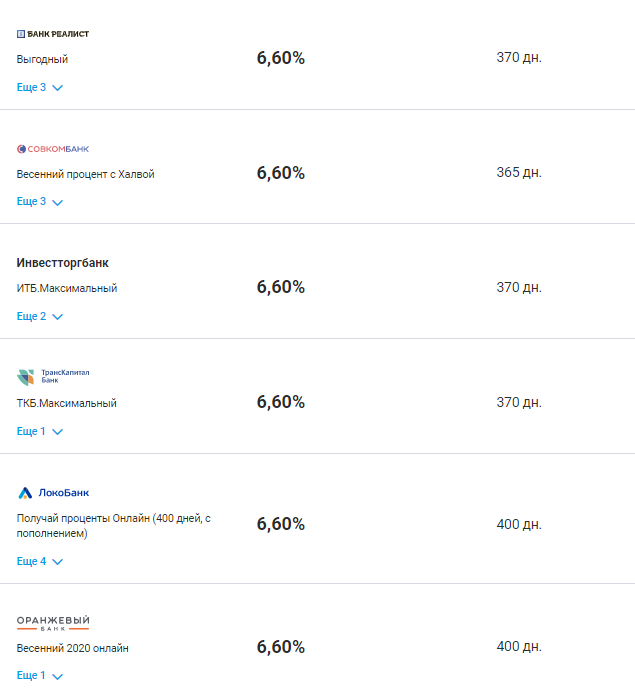Image resolution: width=635 pixels, height=696 pixels.
Task: Open the Выгодный deposit
Action: [42, 59]
